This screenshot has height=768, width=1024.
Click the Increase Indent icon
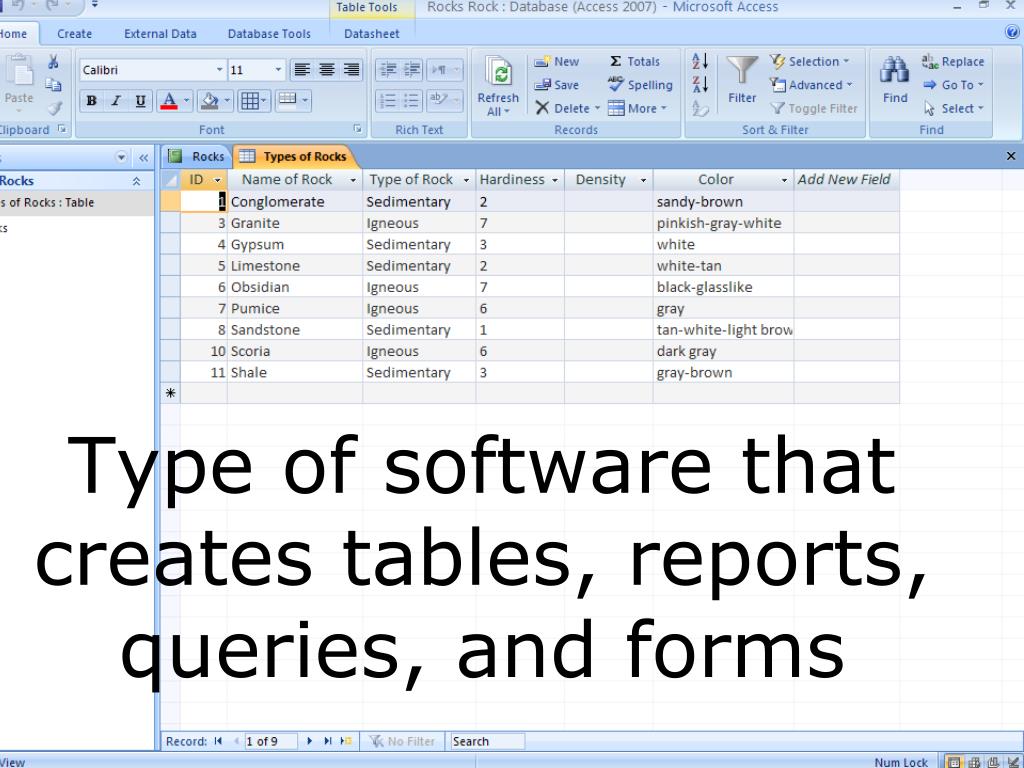coord(412,69)
